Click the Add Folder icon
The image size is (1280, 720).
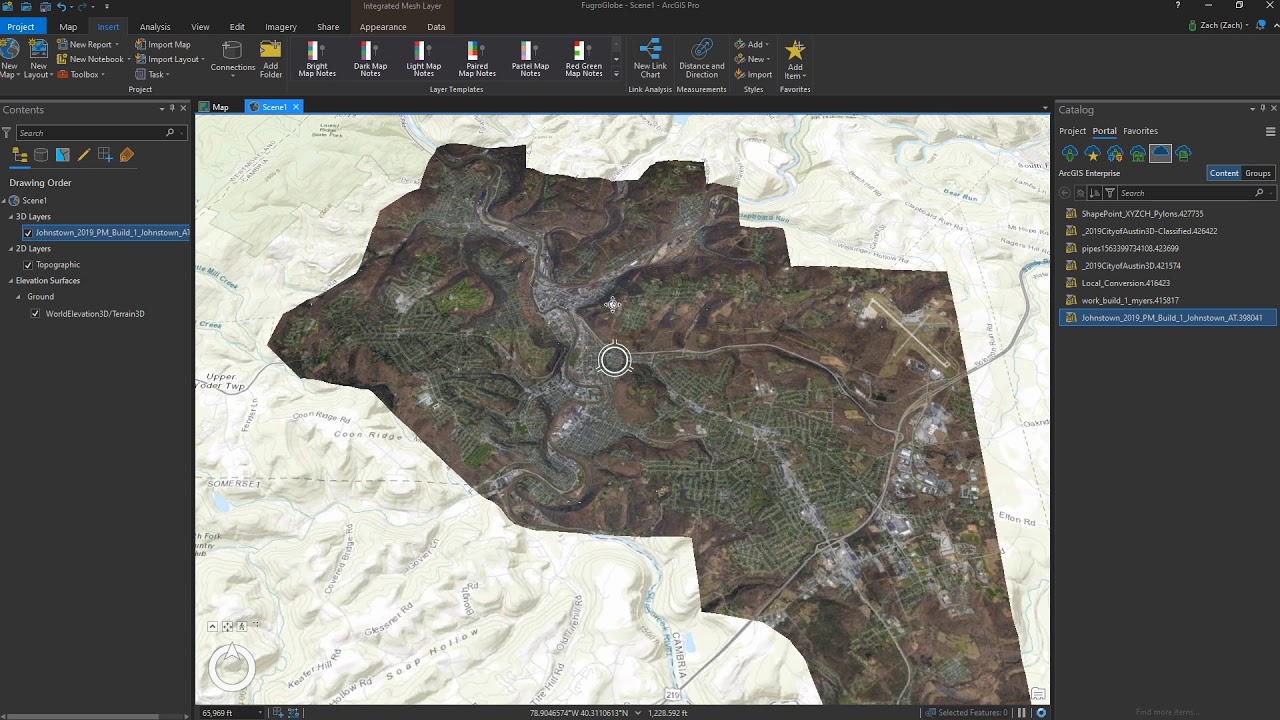tap(271, 58)
